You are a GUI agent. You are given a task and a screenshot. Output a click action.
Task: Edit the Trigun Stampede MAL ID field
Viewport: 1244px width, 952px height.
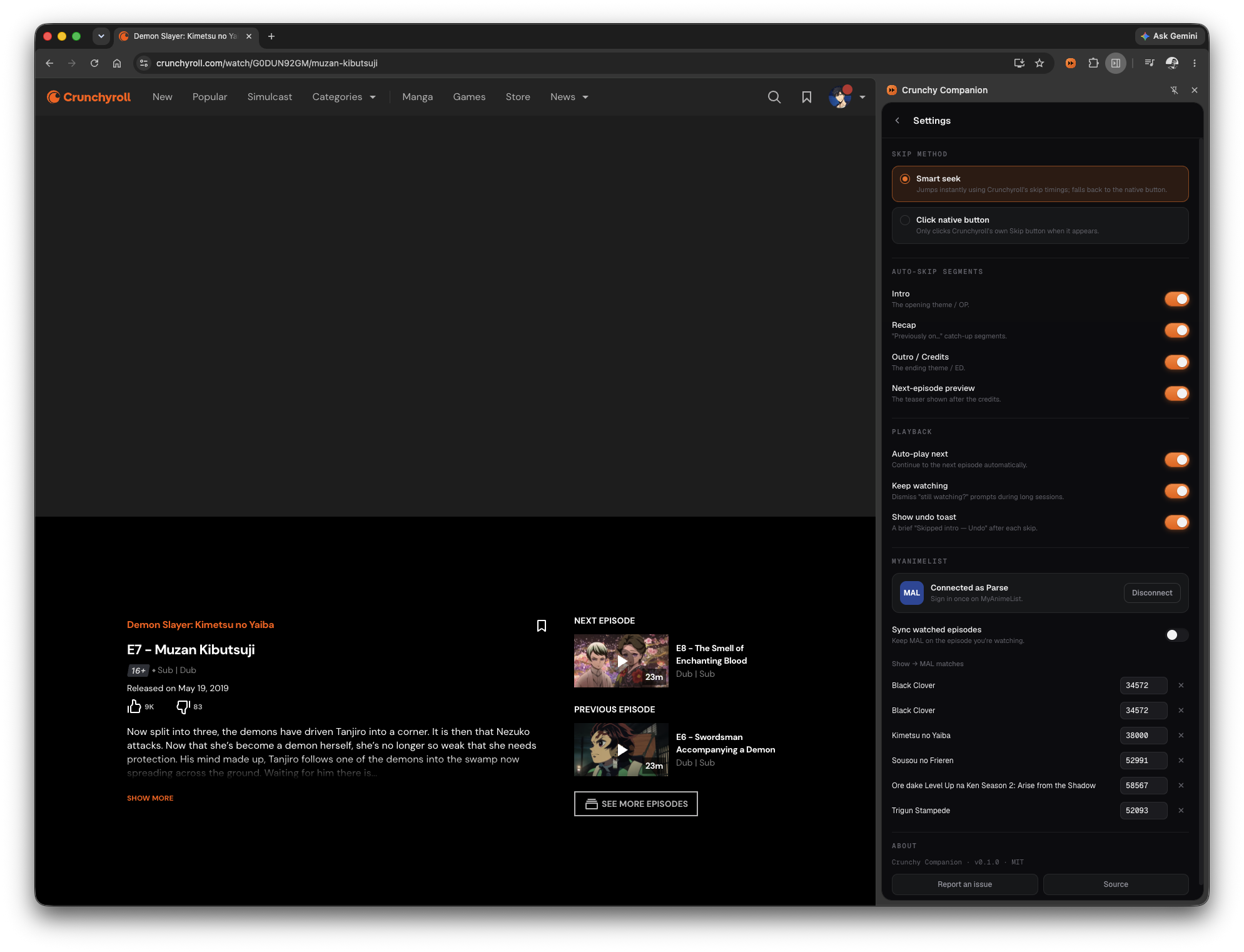(1143, 811)
